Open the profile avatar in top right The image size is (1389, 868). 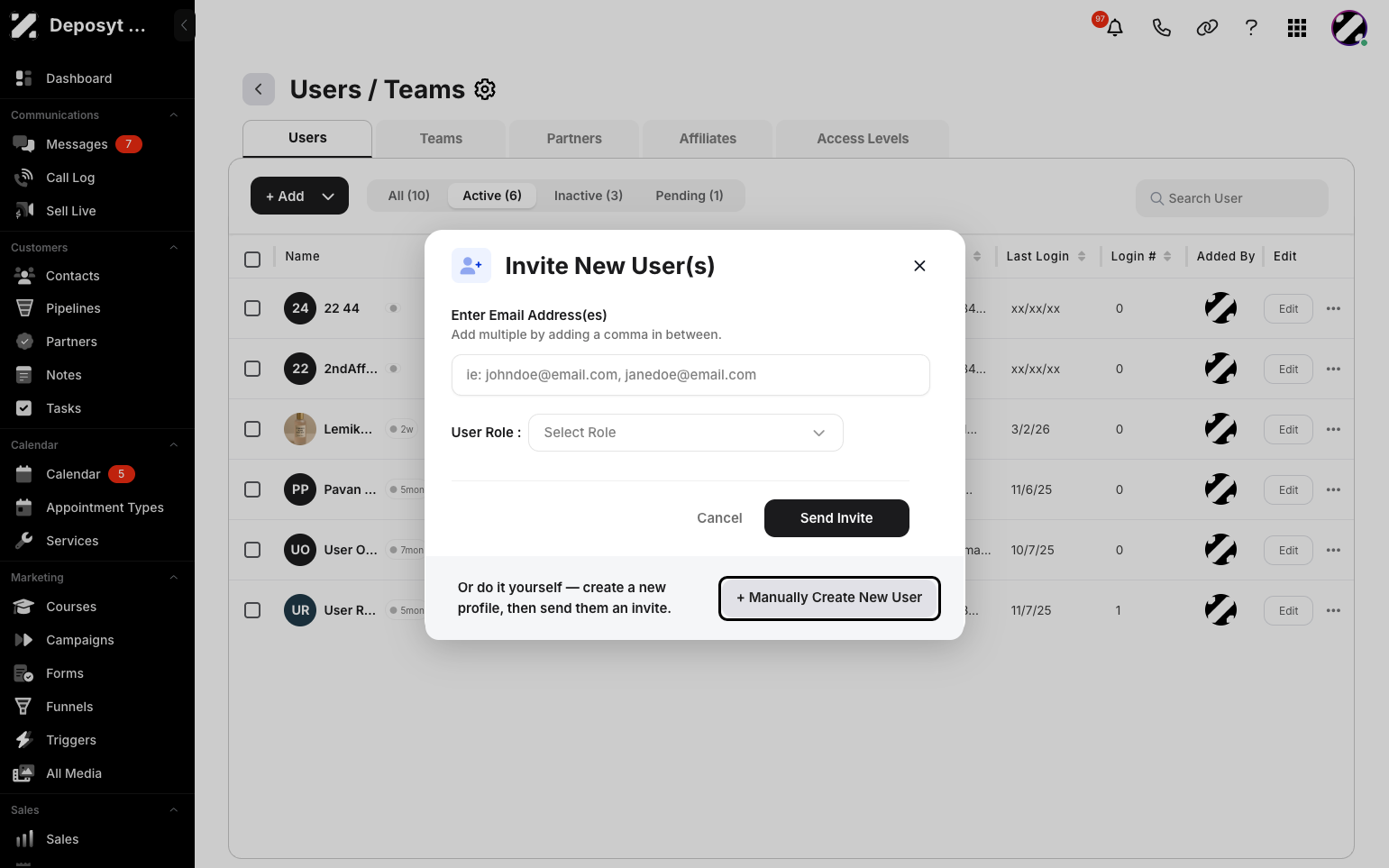[1349, 28]
